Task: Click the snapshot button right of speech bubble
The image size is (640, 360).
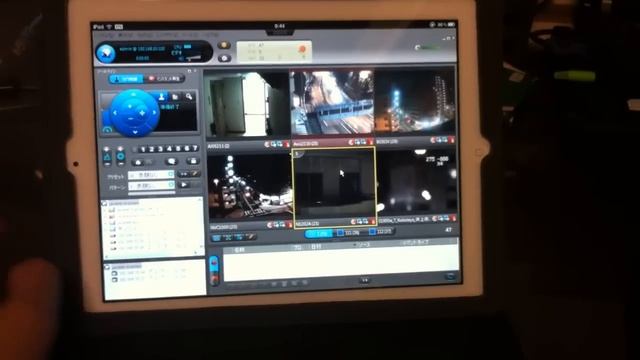Action: point(192,161)
